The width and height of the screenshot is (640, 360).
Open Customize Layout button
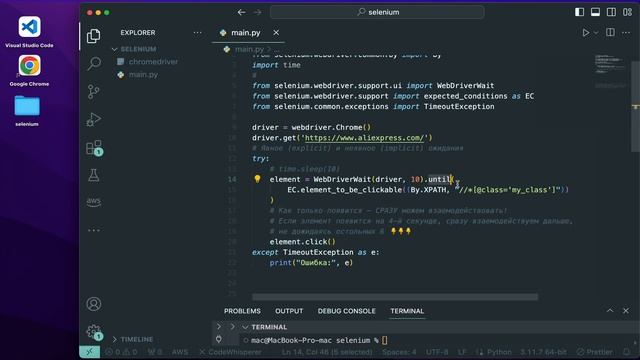627,12
